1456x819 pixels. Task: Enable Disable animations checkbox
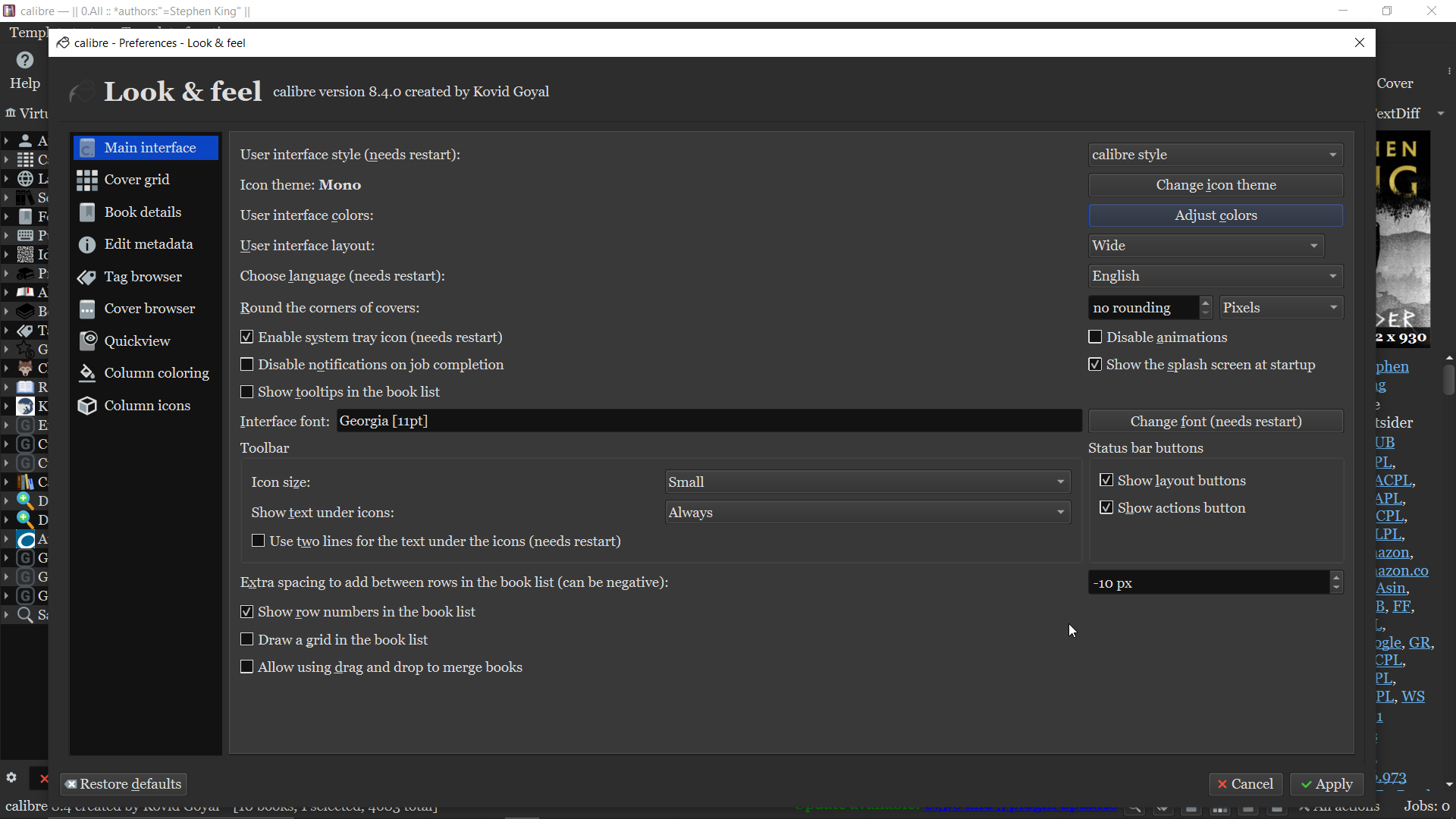click(x=1095, y=337)
